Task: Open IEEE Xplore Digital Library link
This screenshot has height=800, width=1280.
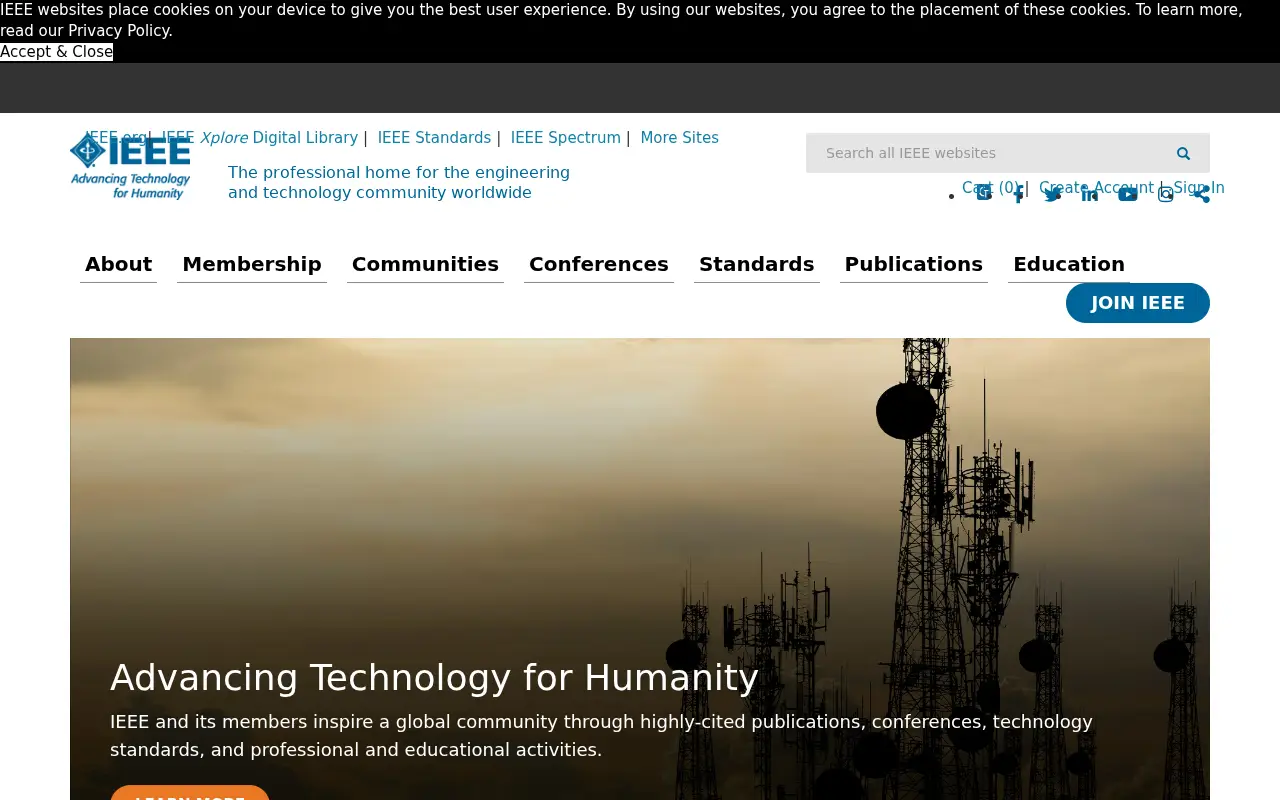Action: click(x=259, y=138)
